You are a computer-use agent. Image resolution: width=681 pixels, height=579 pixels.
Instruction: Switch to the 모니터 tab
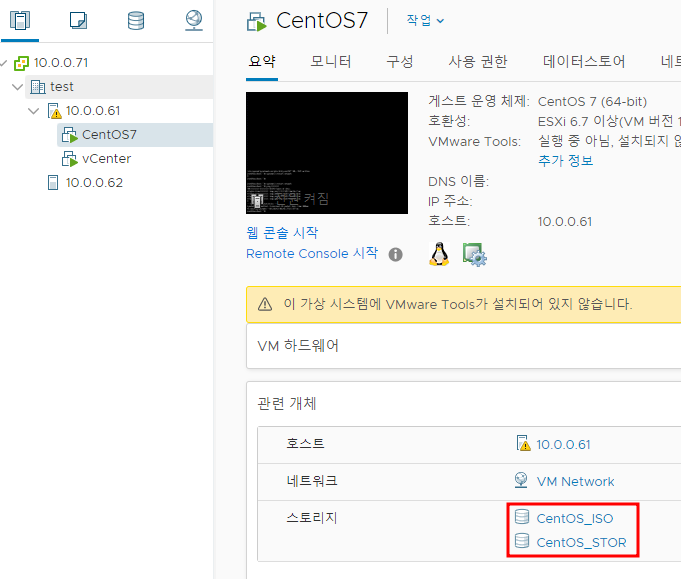point(331,62)
